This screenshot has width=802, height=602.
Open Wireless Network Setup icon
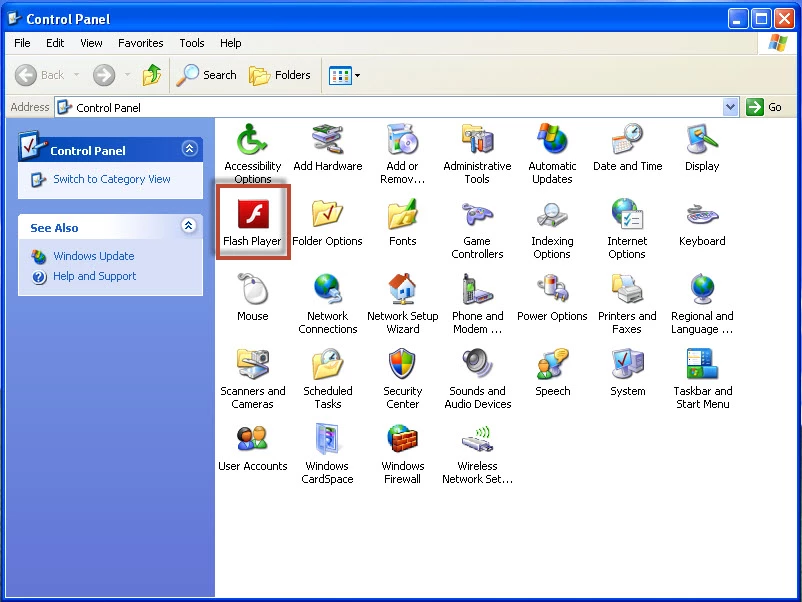tap(477, 439)
